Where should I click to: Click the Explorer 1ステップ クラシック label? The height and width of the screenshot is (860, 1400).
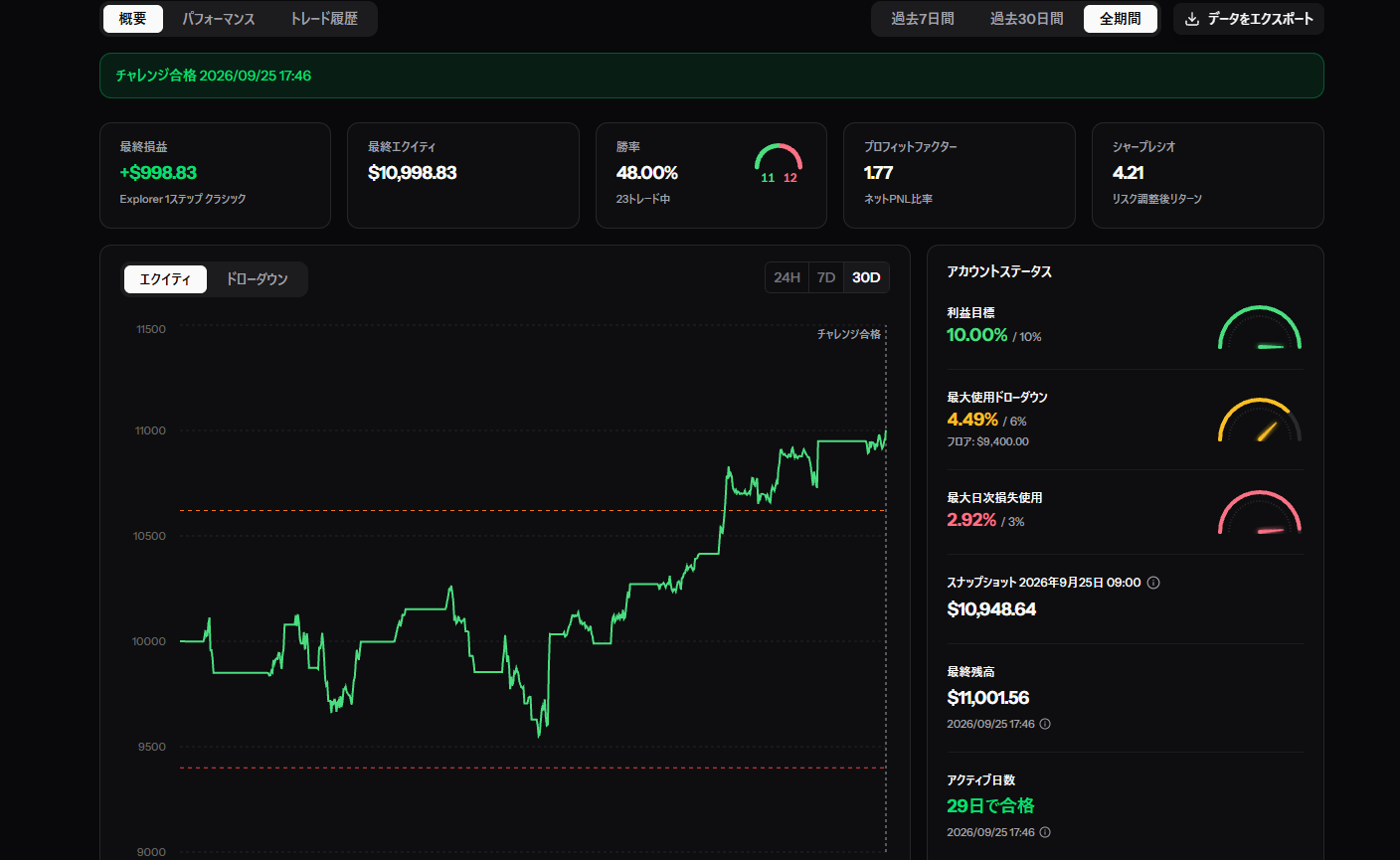click(183, 199)
